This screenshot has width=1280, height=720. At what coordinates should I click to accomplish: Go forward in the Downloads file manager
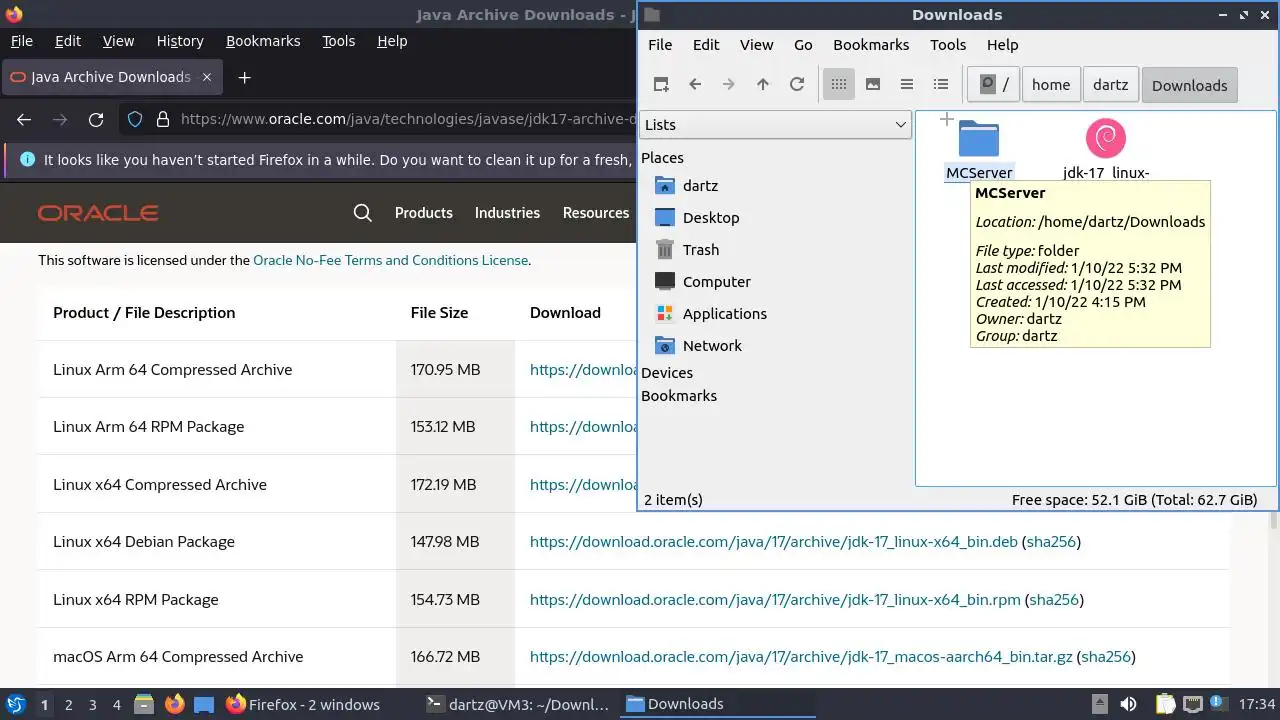point(729,85)
